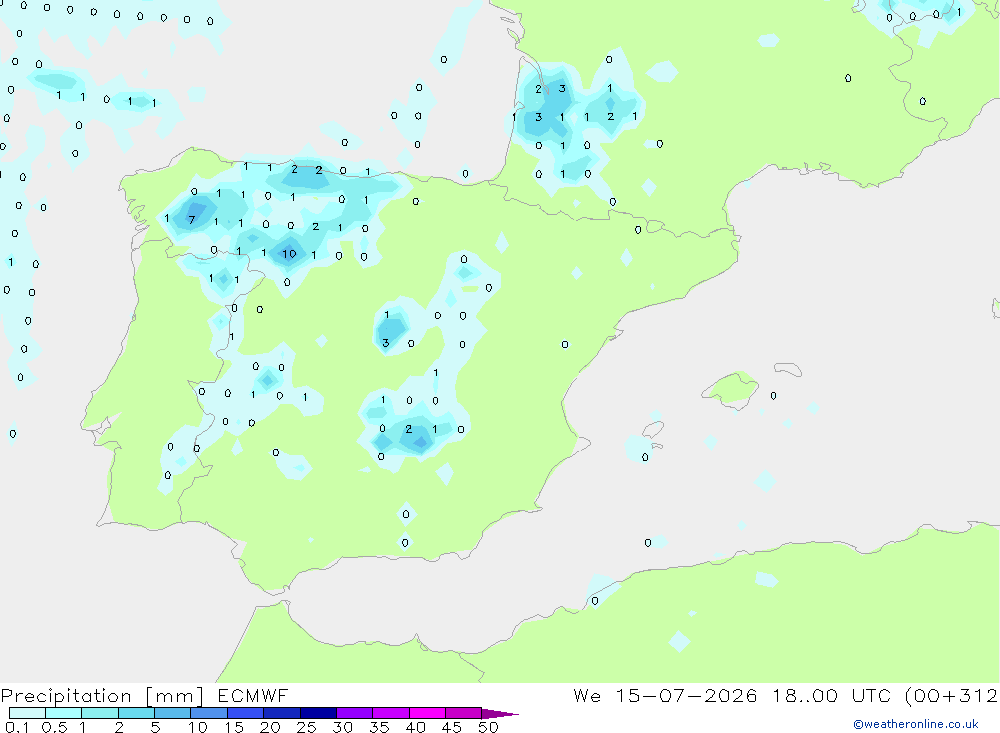Click the 0.5–1 mm legend color box
Viewport: 1000px width, 733px height.
click(x=64, y=713)
